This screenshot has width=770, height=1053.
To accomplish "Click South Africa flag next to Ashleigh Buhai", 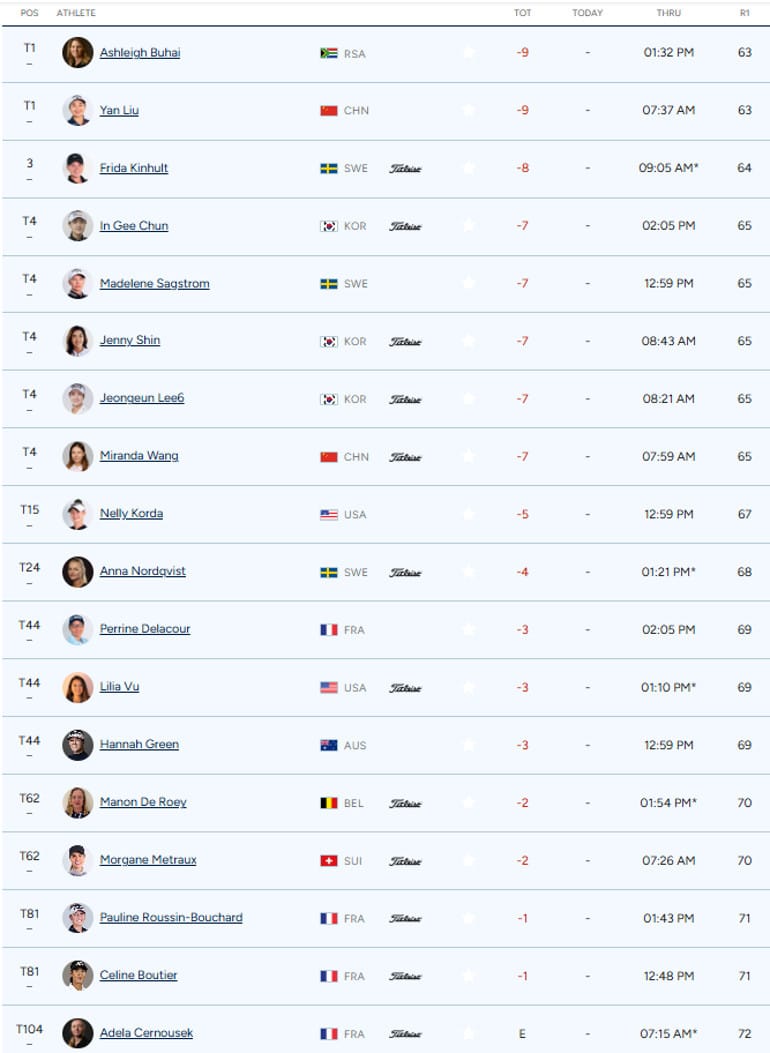I will pyautogui.click(x=329, y=53).
